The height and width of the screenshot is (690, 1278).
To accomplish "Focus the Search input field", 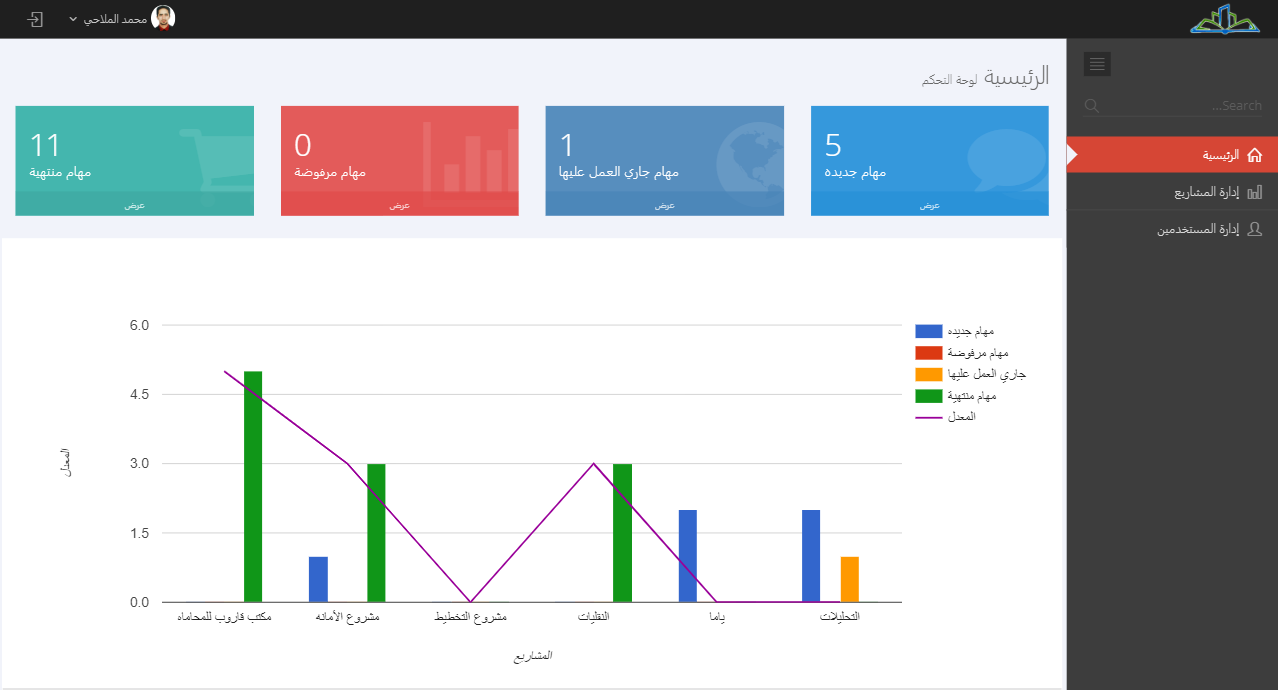I will pyautogui.click(x=1173, y=105).
